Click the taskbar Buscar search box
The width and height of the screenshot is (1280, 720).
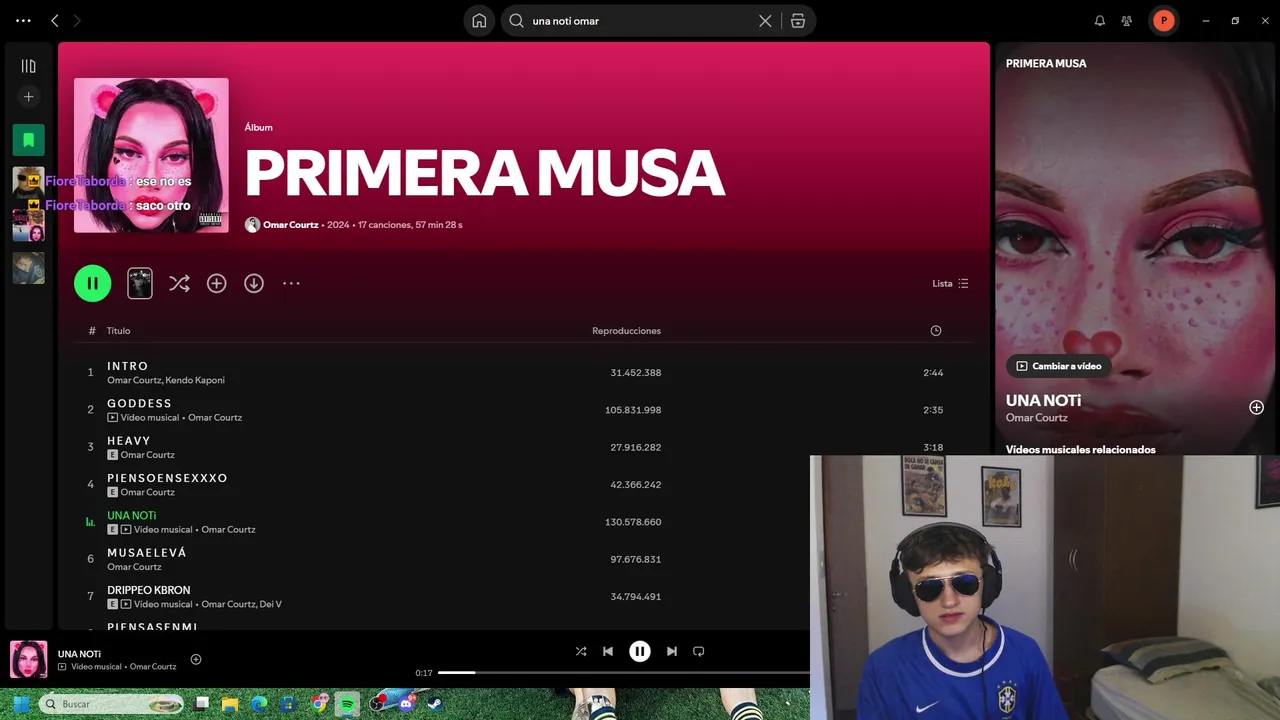click(111, 704)
